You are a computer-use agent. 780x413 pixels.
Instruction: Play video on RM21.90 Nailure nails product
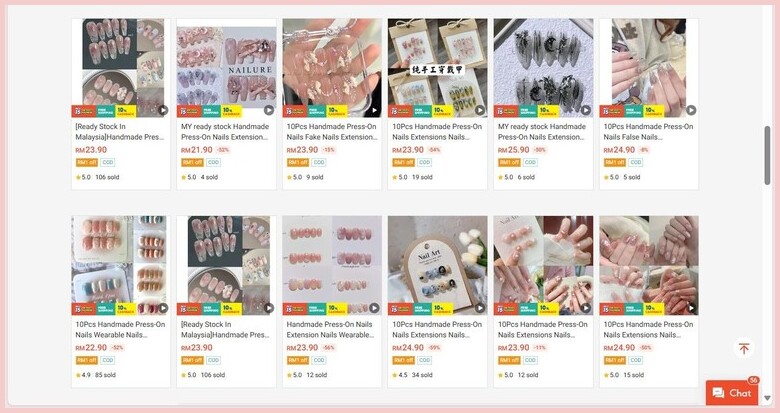coord(269,110)
